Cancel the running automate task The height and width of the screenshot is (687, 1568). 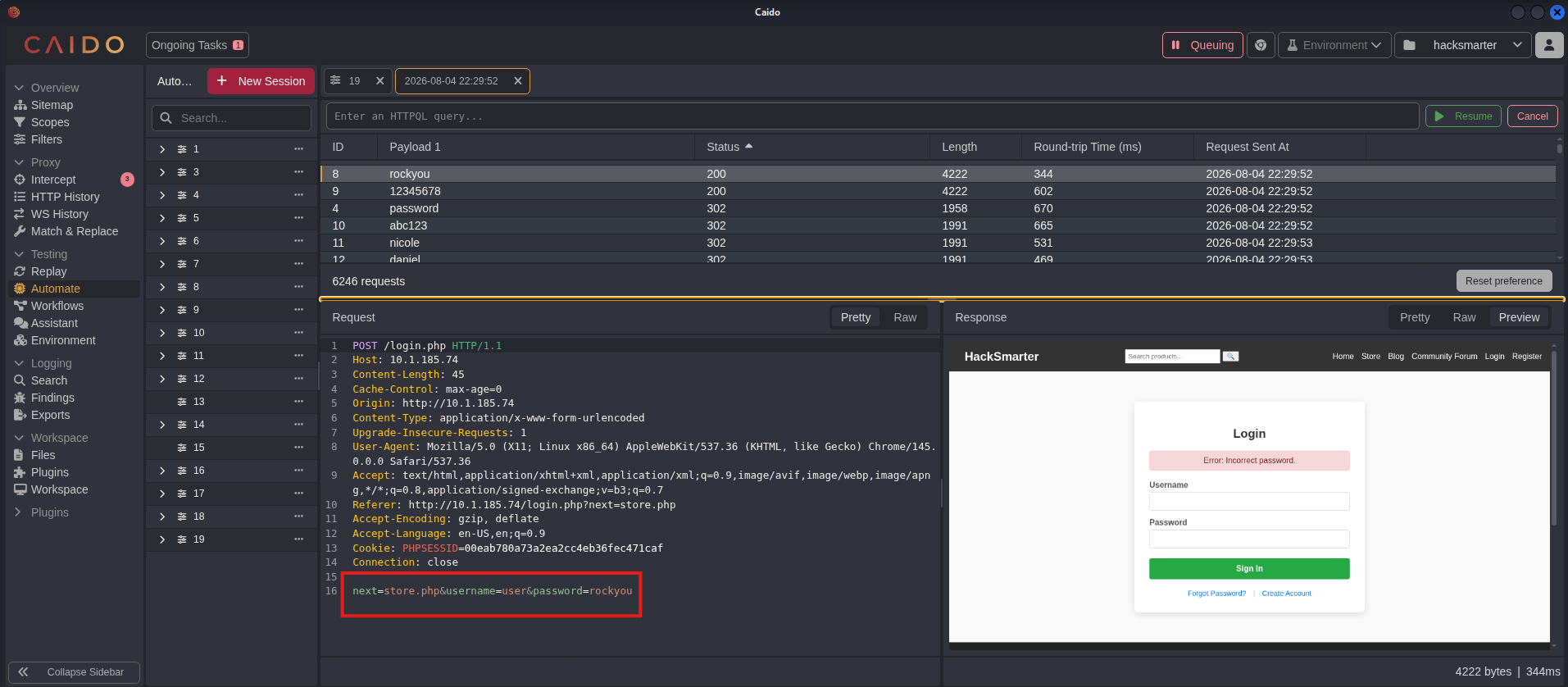[1532, 116]
